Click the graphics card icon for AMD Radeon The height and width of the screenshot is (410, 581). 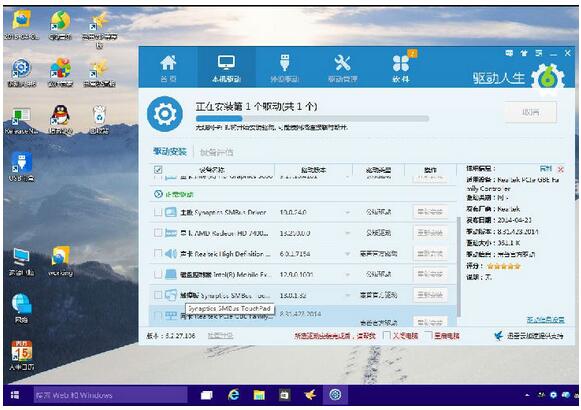(x=171, y=233)
